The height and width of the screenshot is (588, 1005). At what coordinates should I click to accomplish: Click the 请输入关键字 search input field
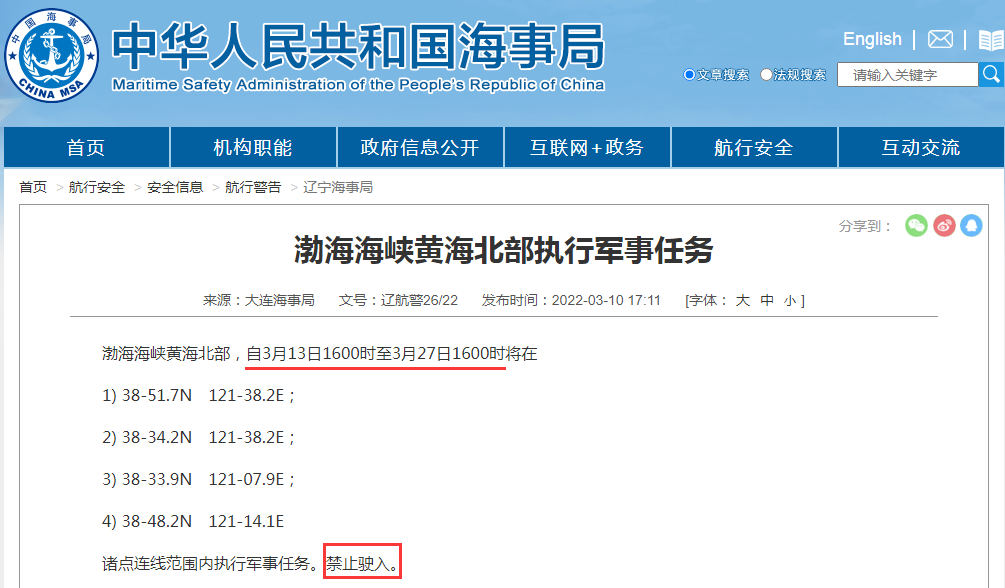pos(906,74)
